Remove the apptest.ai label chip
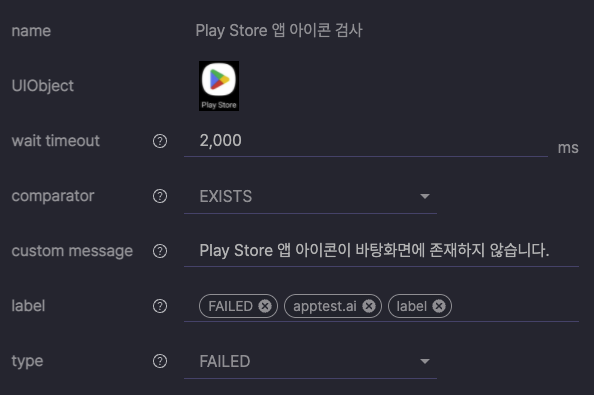594x395 pixels. click(x=369, y=306)
